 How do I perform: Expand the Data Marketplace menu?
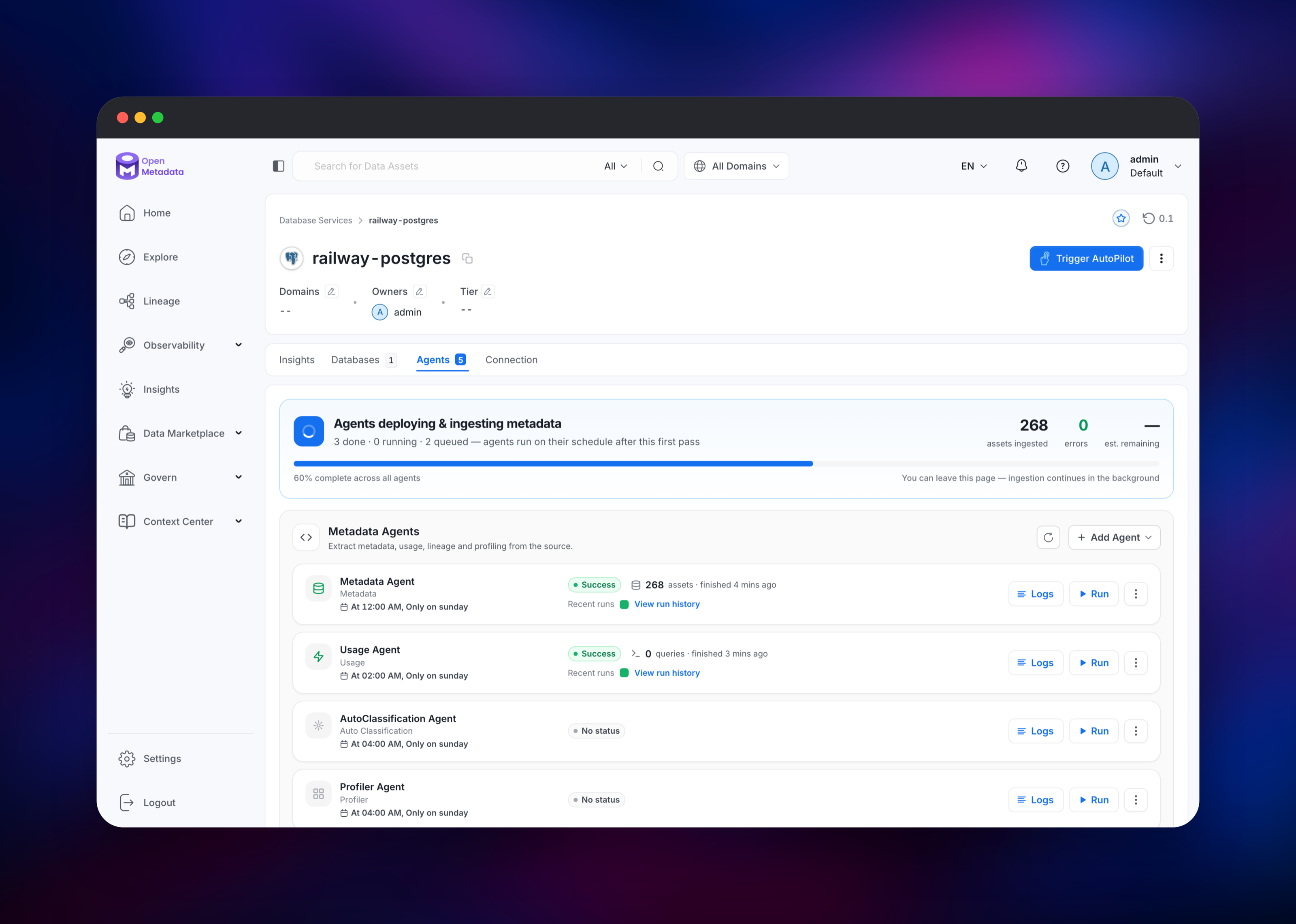(x=239, y=433)
